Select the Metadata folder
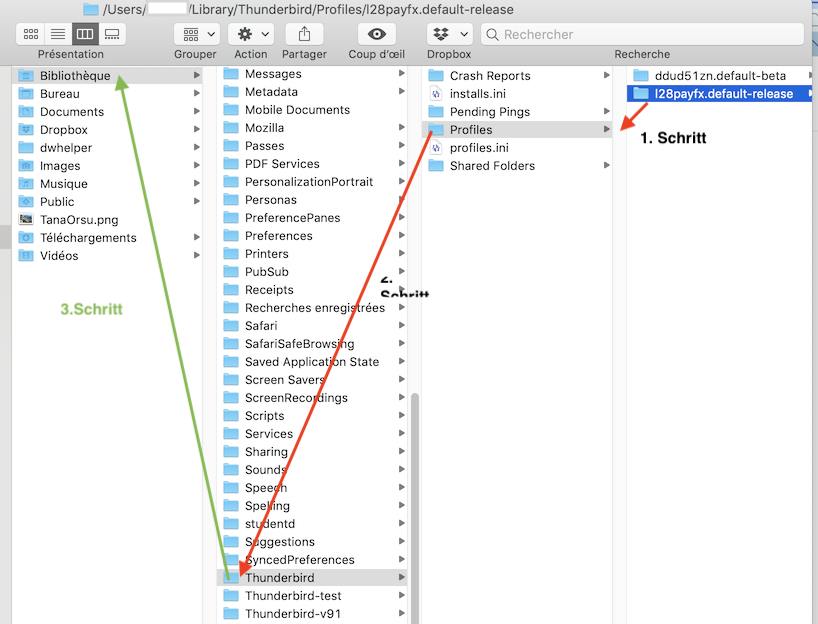Screen dimensions: 818x624 tap(312, 92)
